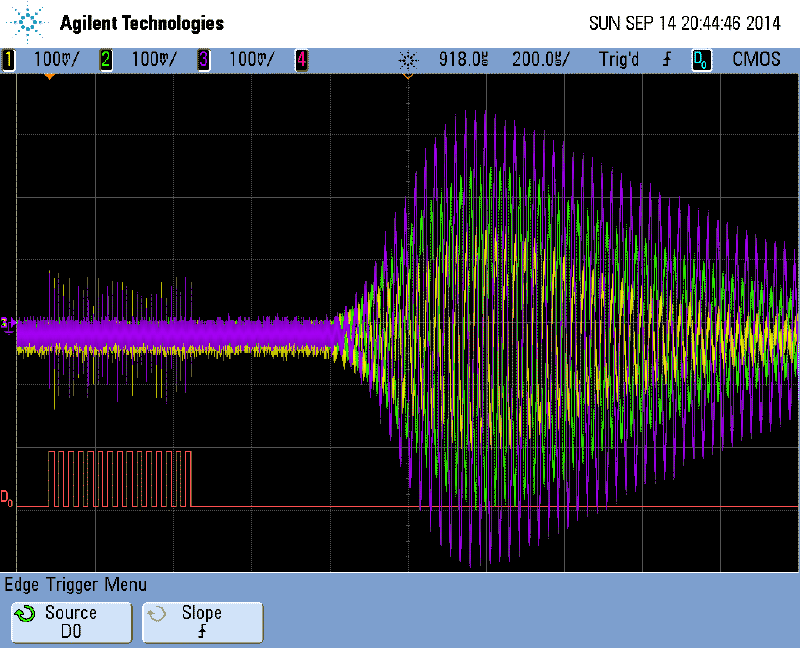800x648 pixels.
Task: Click the D0 digital trigger source icon
Action: (x=703, y=60)
